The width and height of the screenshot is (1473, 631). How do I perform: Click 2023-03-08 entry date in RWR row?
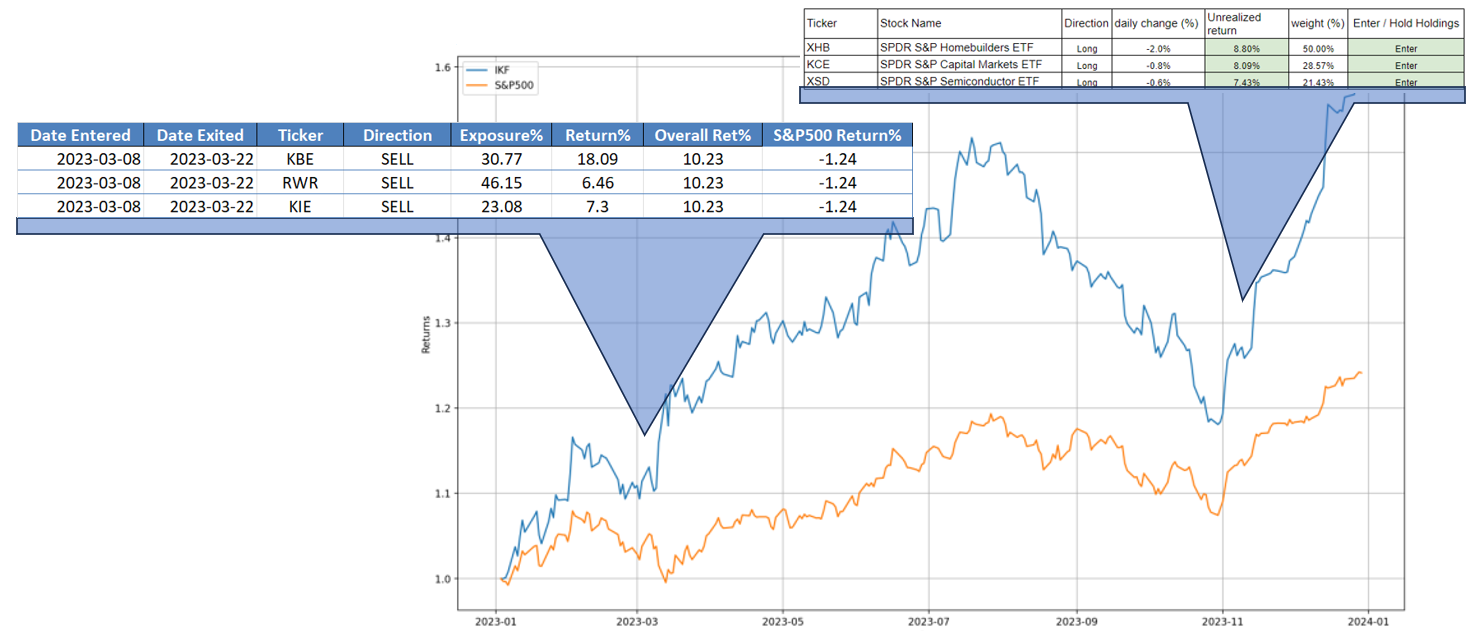99,182
